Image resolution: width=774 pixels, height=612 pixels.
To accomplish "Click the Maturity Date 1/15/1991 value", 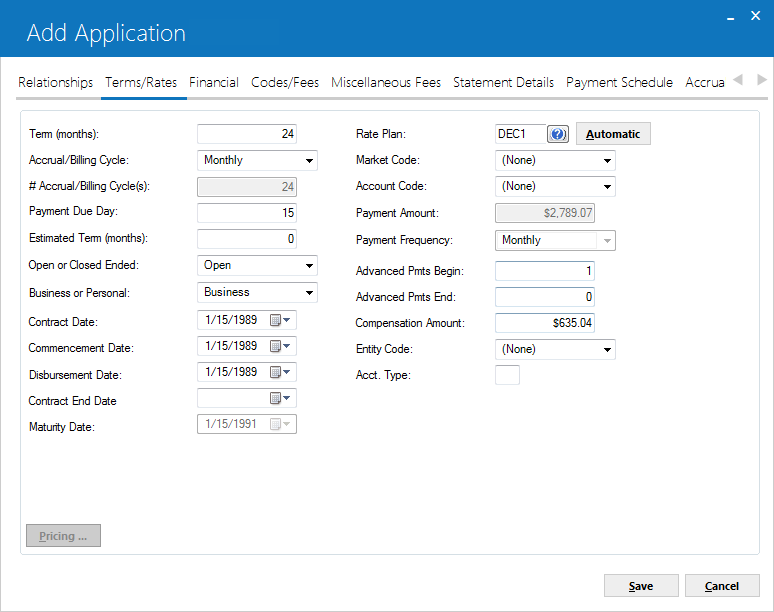I will pos(232,424).
